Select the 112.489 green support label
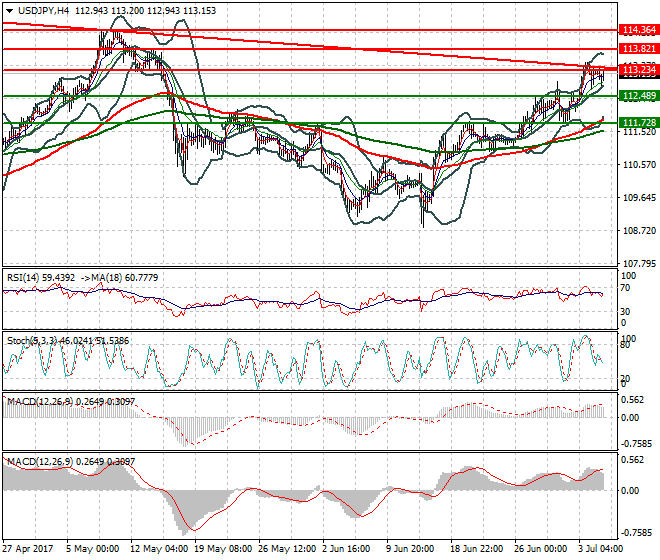660x560 pixels. click(x=639, y=96)
